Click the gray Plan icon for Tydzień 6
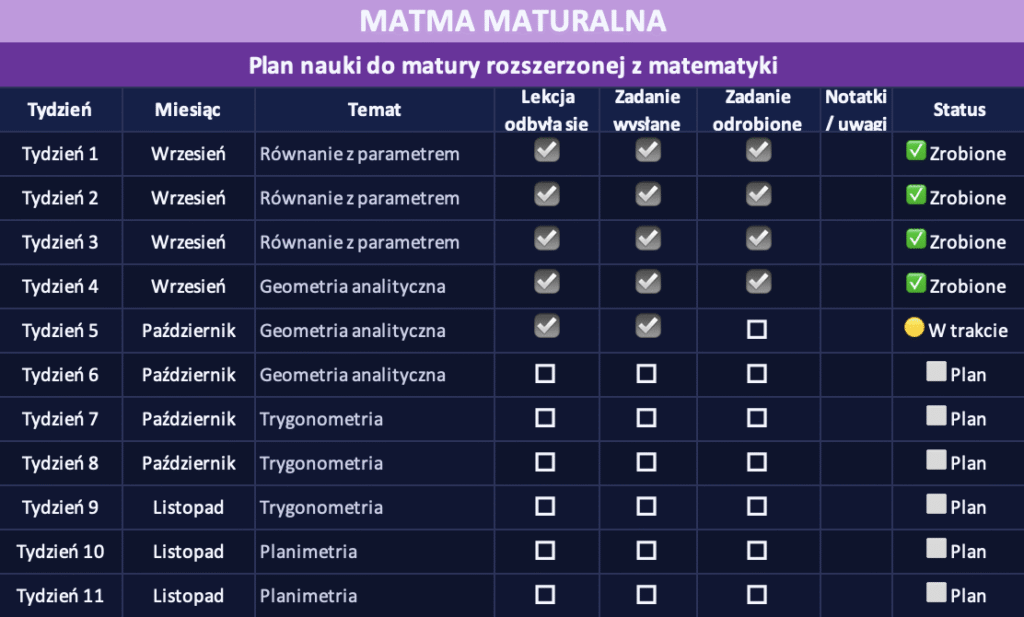Image resolution: width=1024 pixels, height=617 pixels. 936,372
